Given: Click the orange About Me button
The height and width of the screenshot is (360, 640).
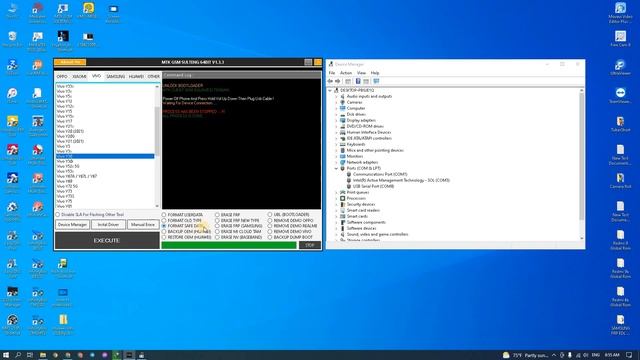Looking at the screenshot, I should [70, 62].
